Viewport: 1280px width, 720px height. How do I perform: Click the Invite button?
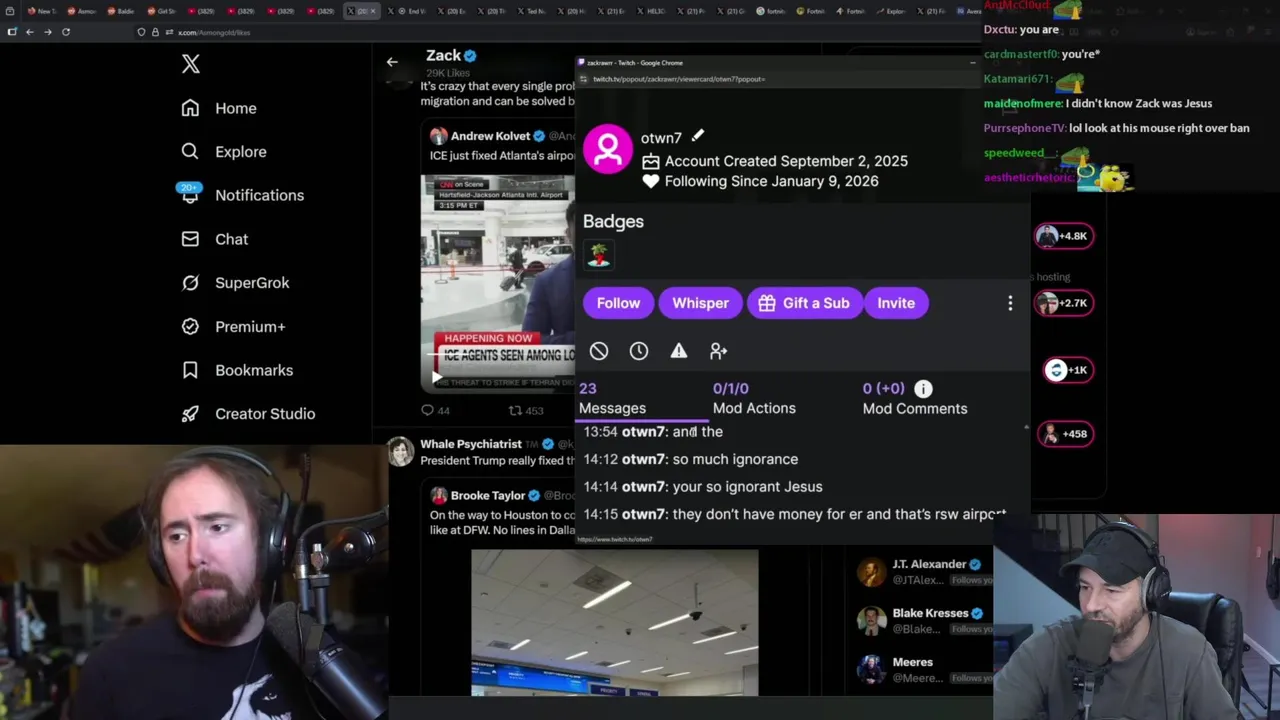[x=896, y=303]
